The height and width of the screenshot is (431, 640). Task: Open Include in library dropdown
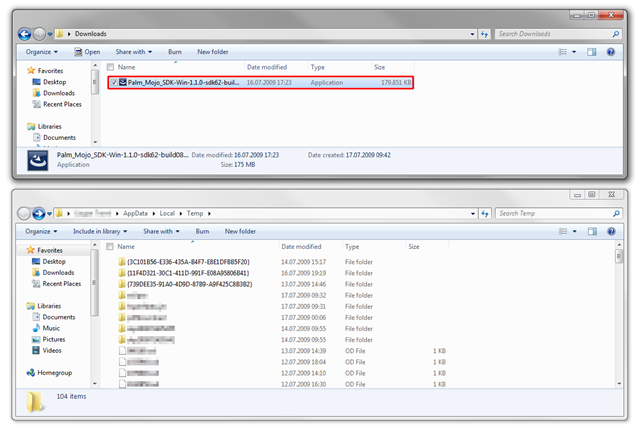100,231
